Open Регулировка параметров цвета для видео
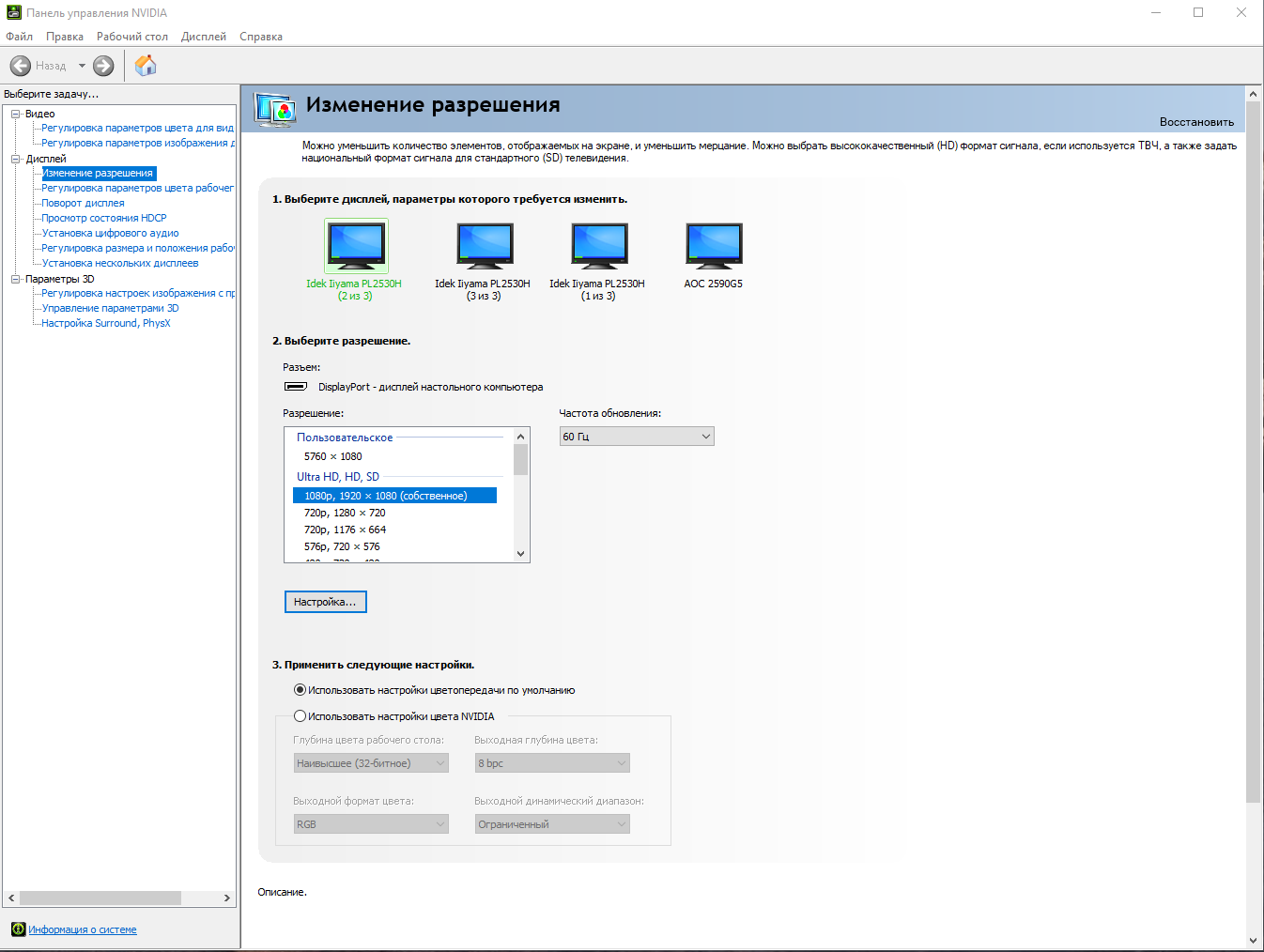The image size is (1264, 952). 137,128
